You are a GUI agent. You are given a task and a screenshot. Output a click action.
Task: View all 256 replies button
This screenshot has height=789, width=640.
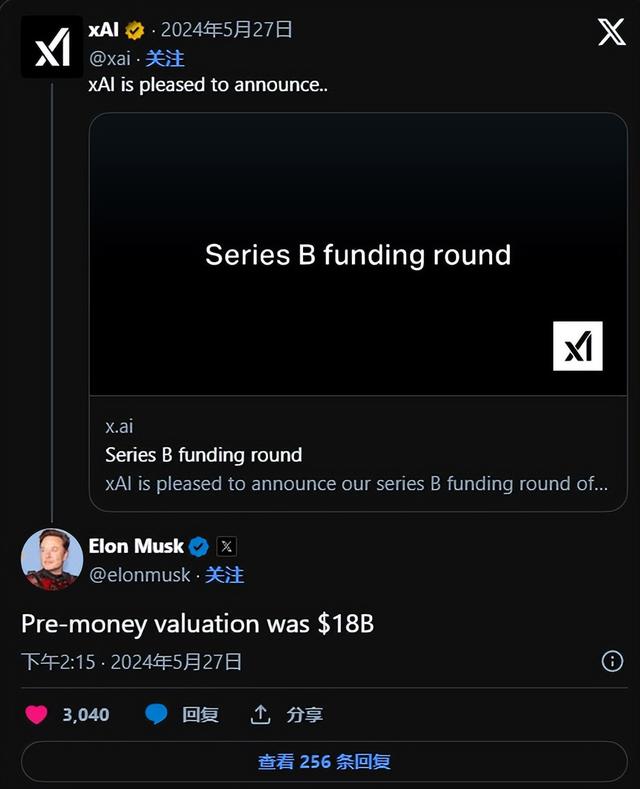pyautogui.click(x=324, y=761)
